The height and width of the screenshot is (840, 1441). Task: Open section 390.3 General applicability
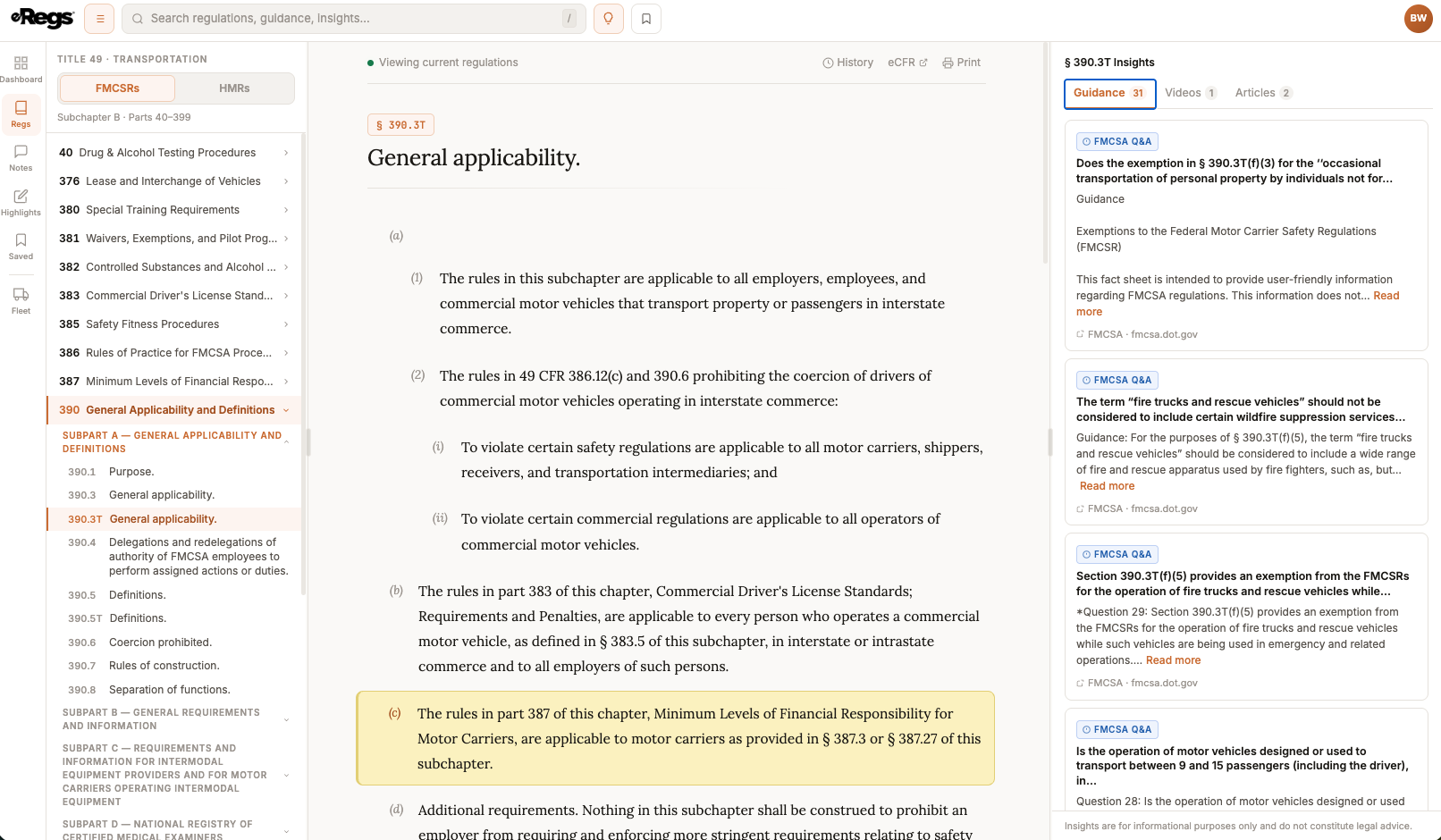174,495
